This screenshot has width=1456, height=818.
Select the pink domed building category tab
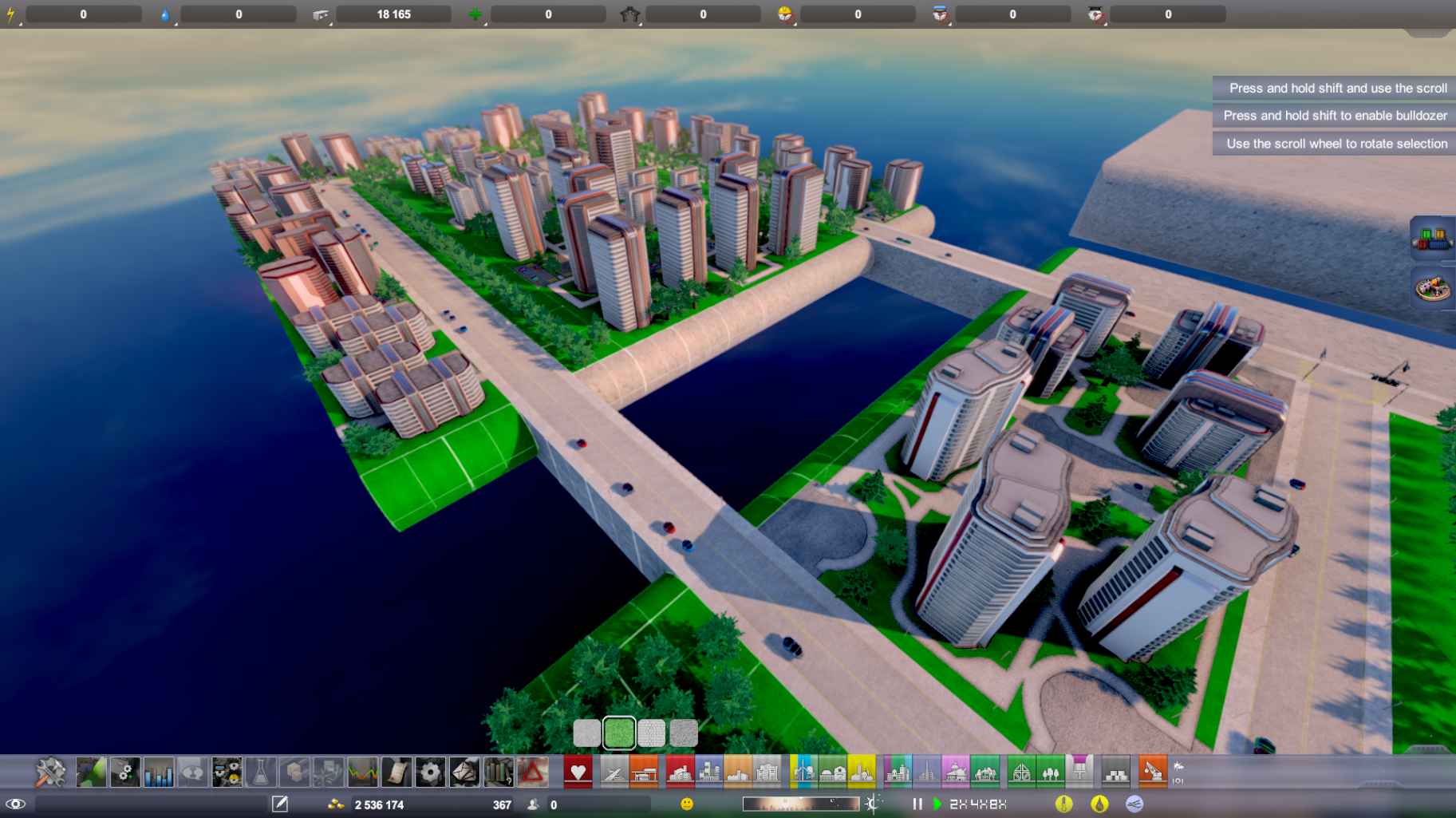955,773
